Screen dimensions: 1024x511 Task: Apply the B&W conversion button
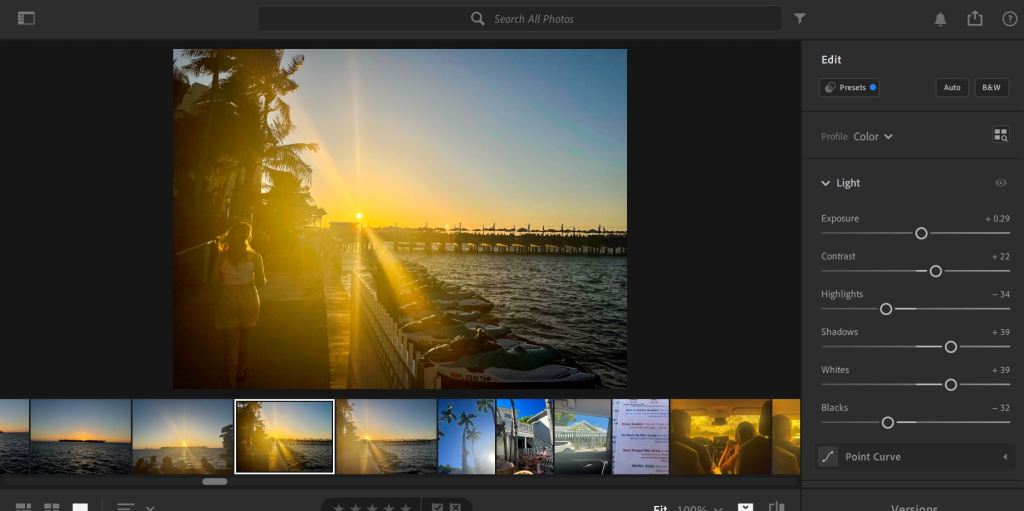991,87
